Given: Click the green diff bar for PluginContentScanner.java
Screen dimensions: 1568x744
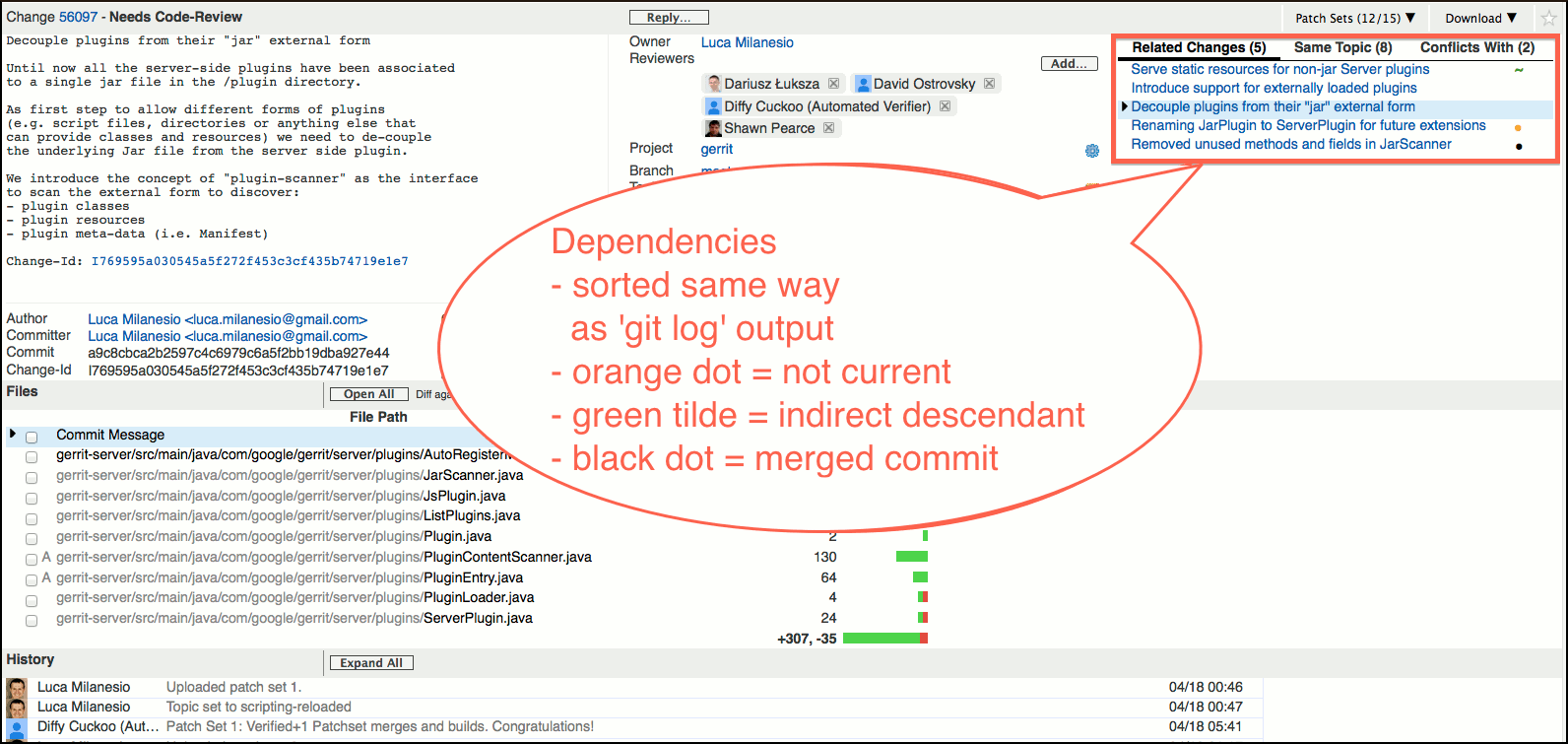Looking at the screenshot, I should [911, 557].
